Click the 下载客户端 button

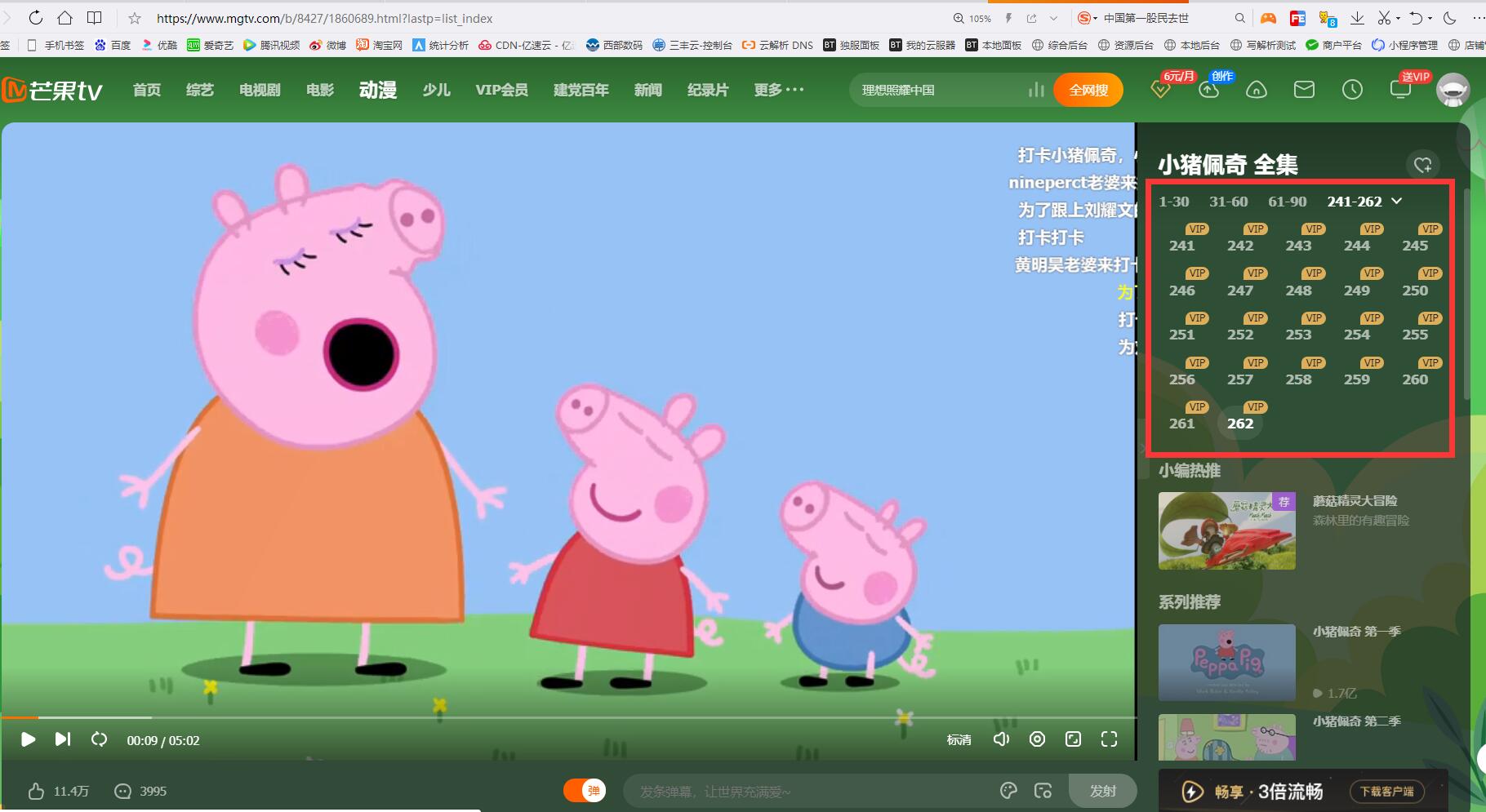click(1386, 791)
